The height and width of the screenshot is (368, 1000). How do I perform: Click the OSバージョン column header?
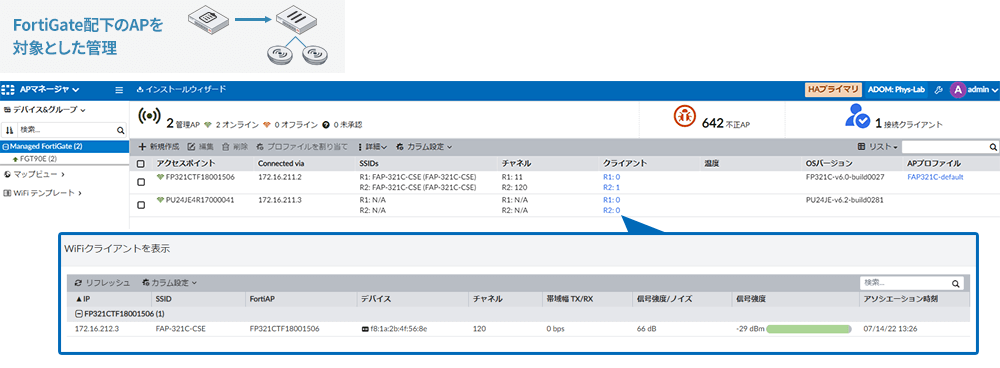tap(829, 164)
